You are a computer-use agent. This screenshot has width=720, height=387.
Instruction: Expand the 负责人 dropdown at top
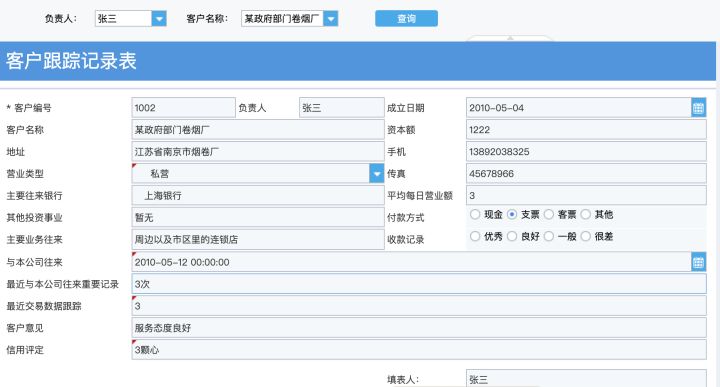[x=159, y=19]
